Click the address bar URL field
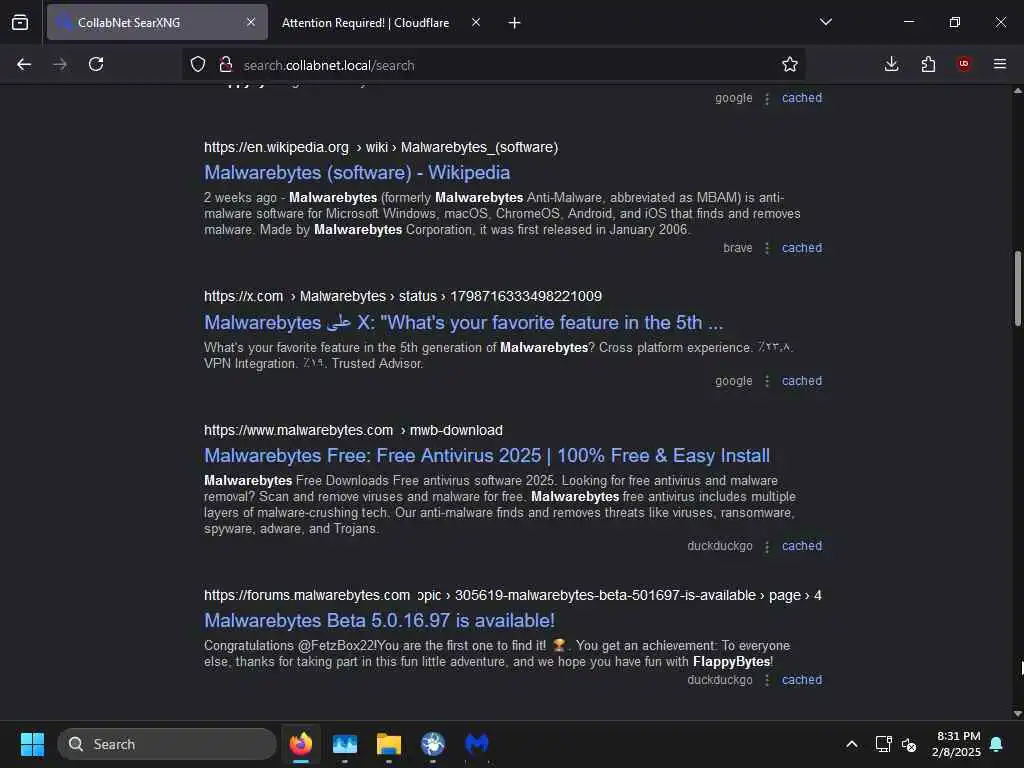Image resolution: width=1024 pixels, height=768 pixels. (496, 65)
